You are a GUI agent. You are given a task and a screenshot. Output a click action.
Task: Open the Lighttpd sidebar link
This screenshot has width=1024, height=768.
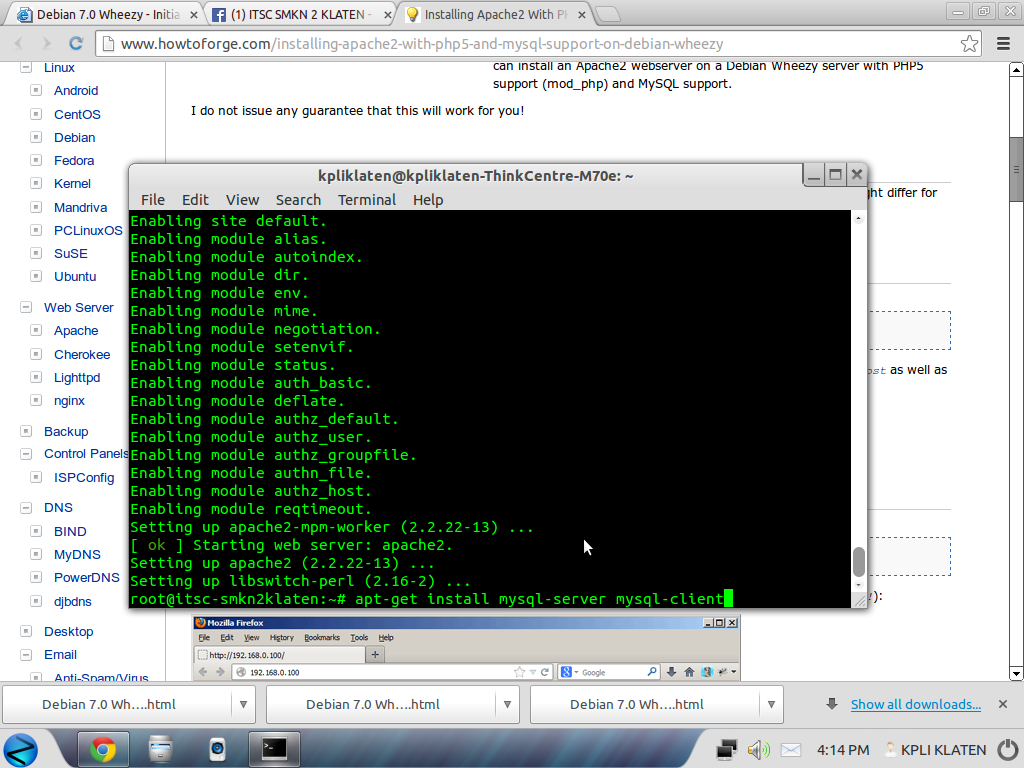(x=77, y=377)
